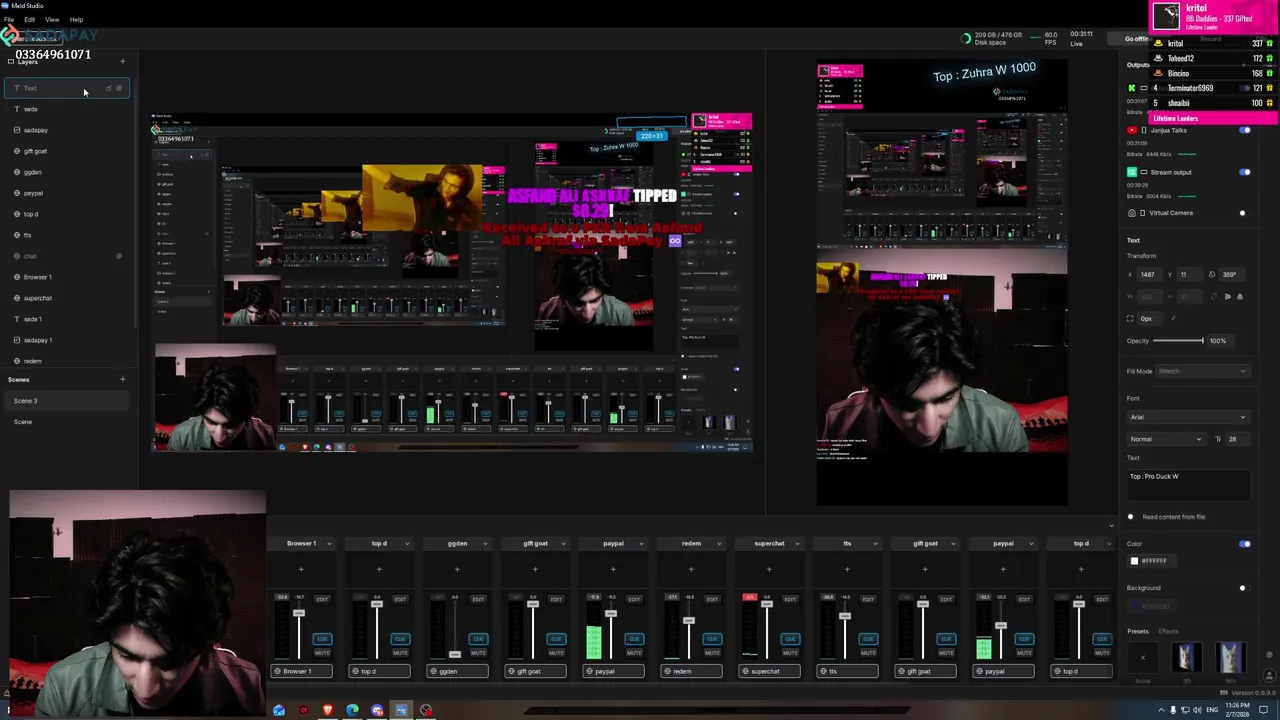
Task: Open the Edit menu
Action: coord(29,19)
